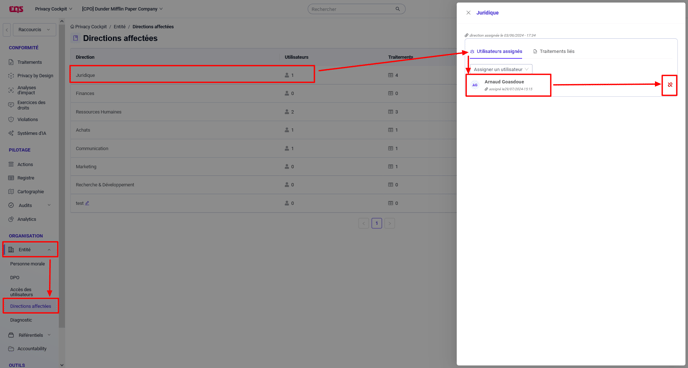This screenshot has height=368, width=688.
Task: Click the Privacy by Design icon
Action: [11, 76]
